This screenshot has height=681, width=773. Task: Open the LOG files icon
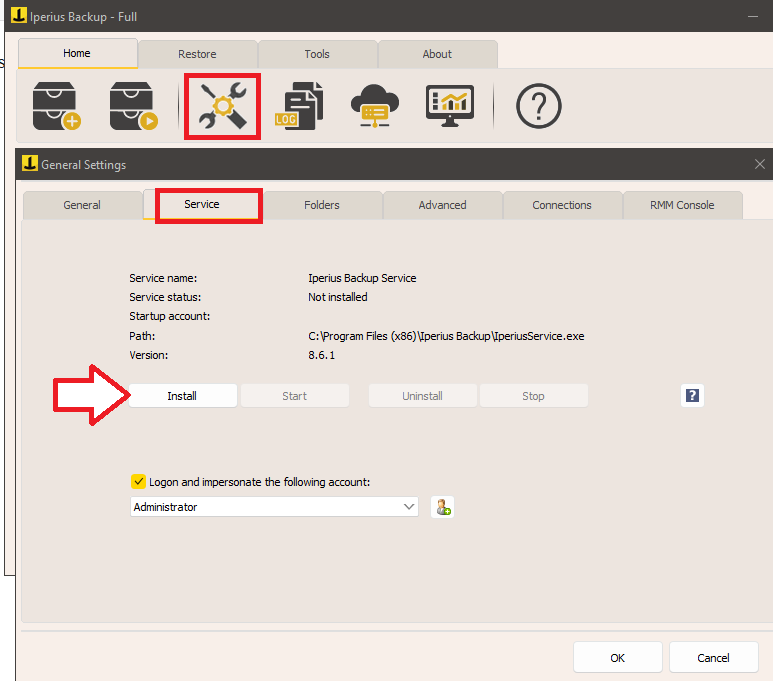point(299,106)
